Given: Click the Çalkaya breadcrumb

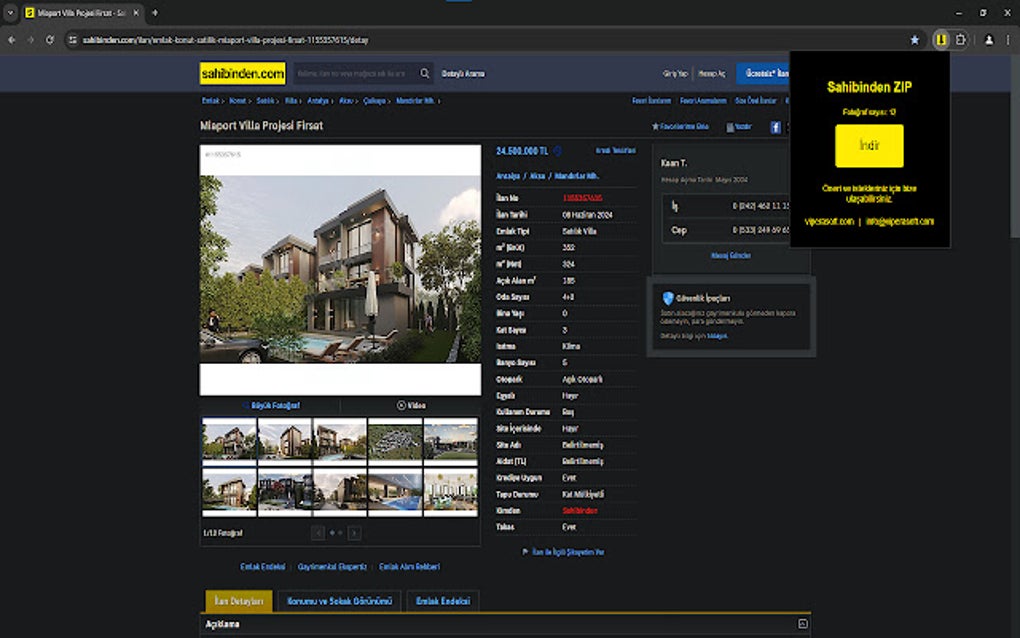Looking at the screenshot, I should pos(374,101).
